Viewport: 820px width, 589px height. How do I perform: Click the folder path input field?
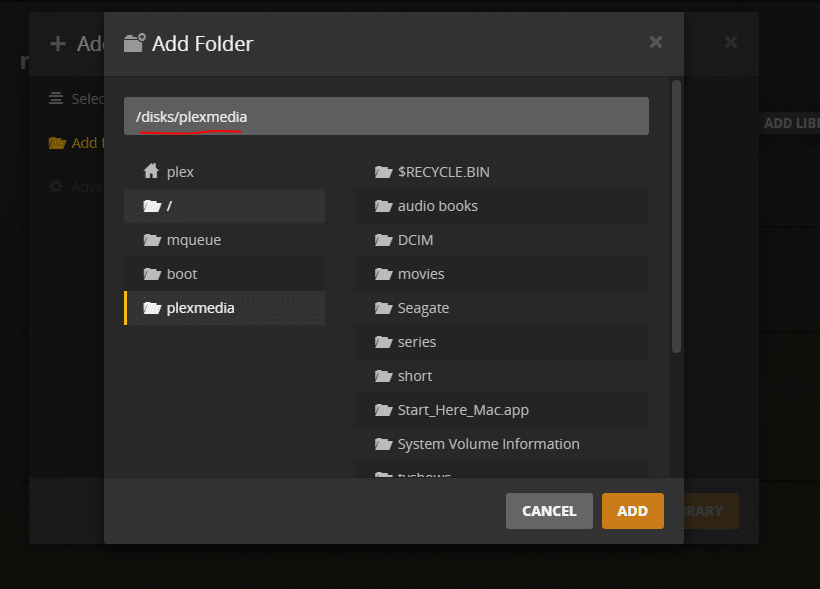coord(386,116)
